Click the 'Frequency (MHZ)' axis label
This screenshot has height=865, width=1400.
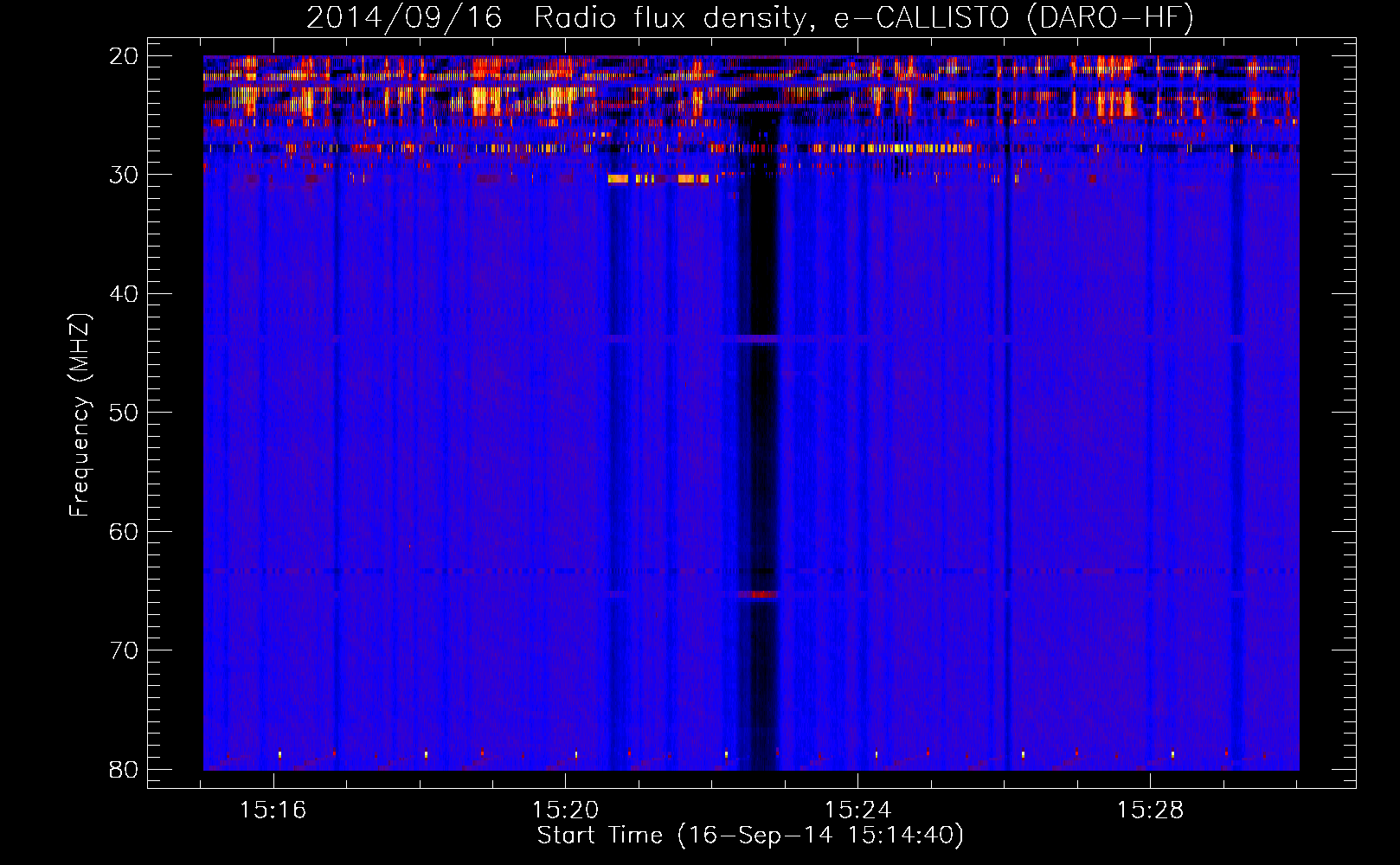click(79, 415)
